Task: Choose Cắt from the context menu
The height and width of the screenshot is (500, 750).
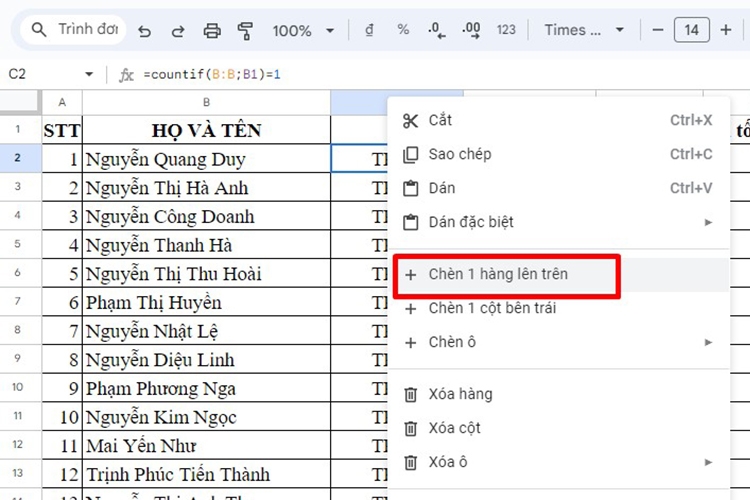Action: coord(558,120)
